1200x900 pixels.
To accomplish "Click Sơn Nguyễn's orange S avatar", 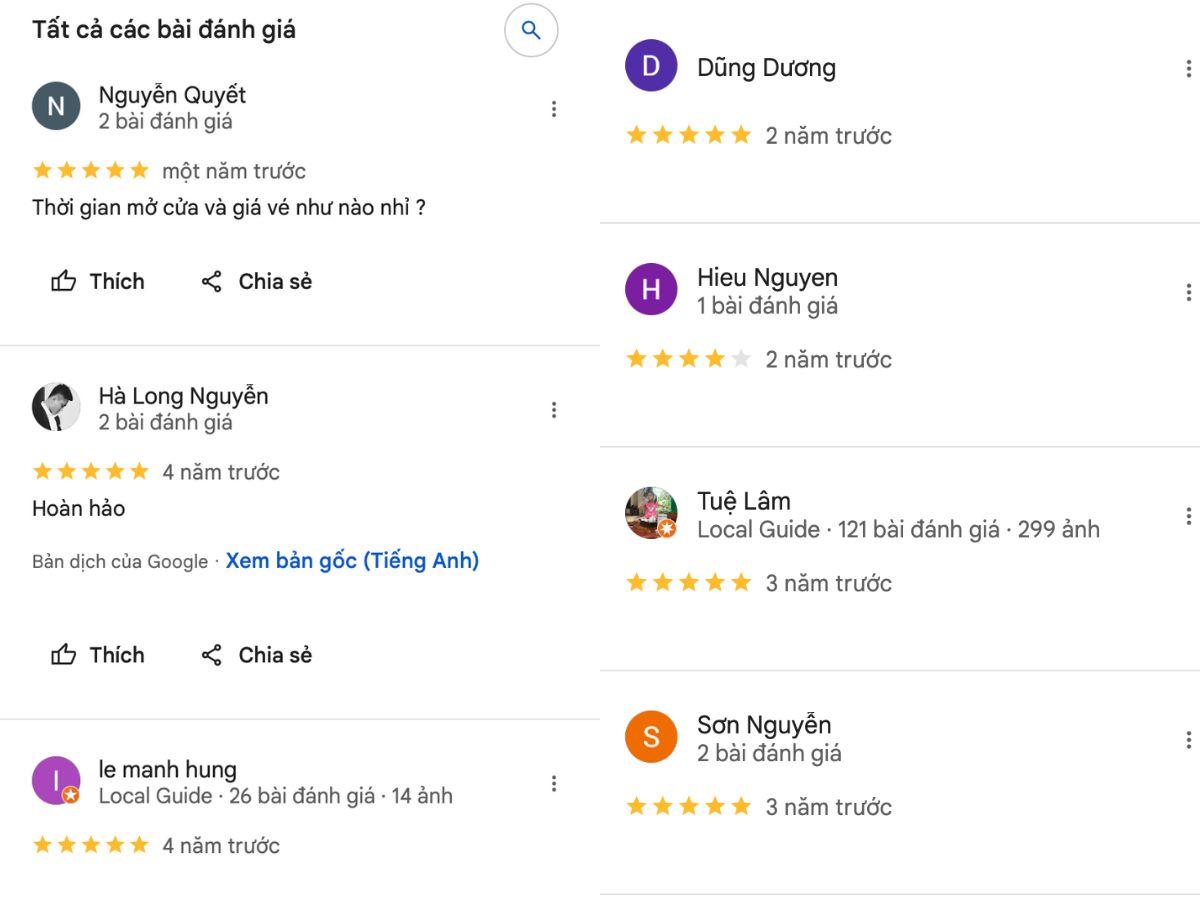I will pos(651,737).
